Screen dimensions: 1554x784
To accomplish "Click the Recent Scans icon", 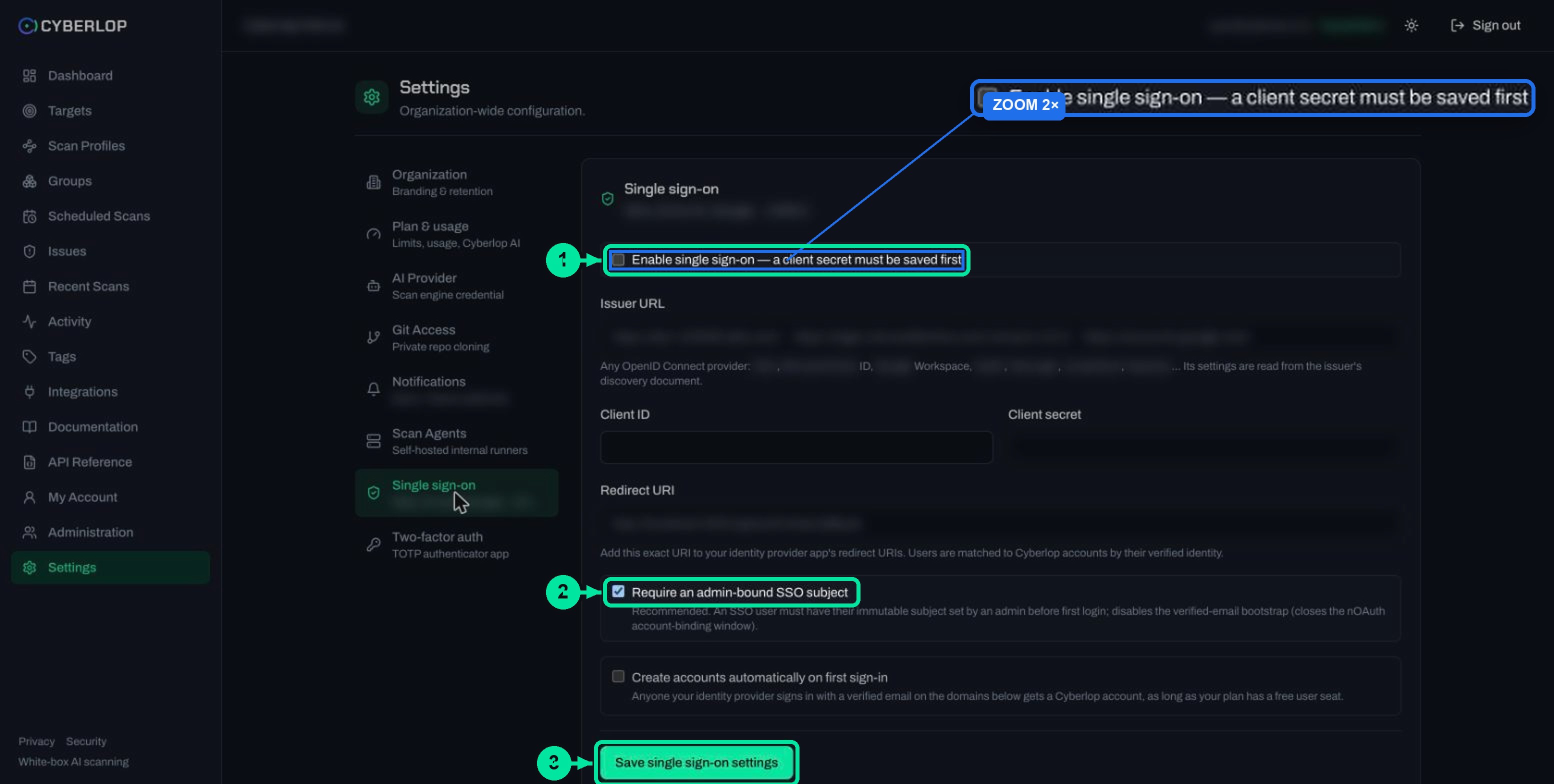I will click(x=29, y=286).
